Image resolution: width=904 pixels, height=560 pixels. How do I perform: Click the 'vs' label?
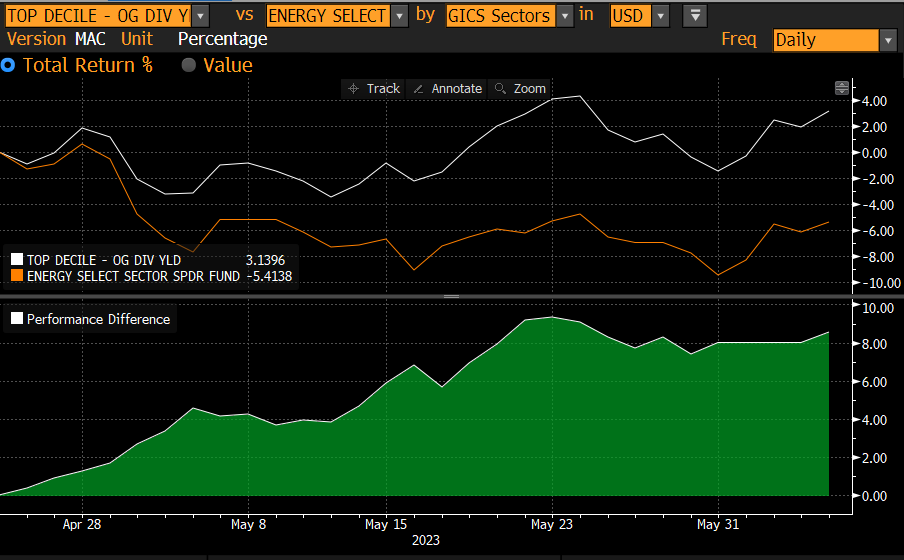(x=244, y=15)
